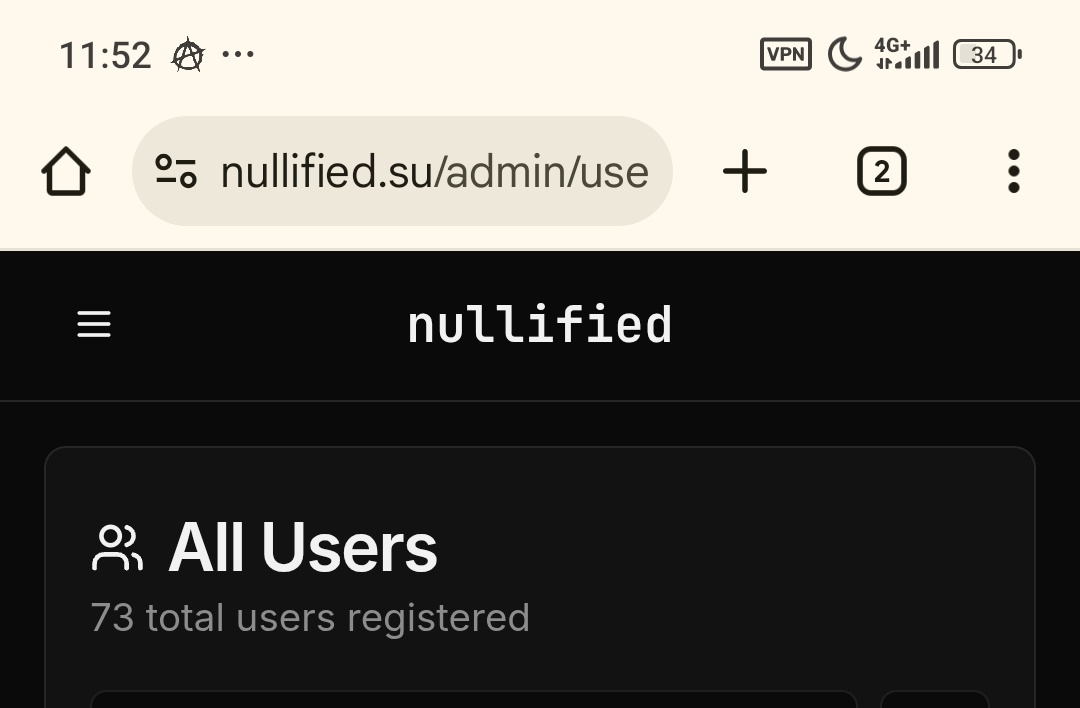Screen dimensions: 1080x708
Task: Tap the 4G+ signal strength indicator
Action: click(x=906, y=54)
